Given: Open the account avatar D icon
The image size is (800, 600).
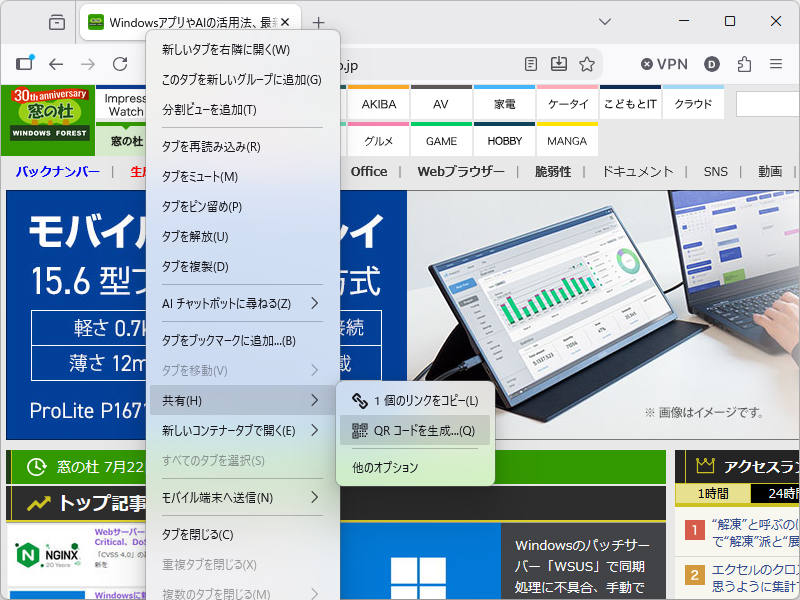Looking at the screenshot, I should (712, 64).
